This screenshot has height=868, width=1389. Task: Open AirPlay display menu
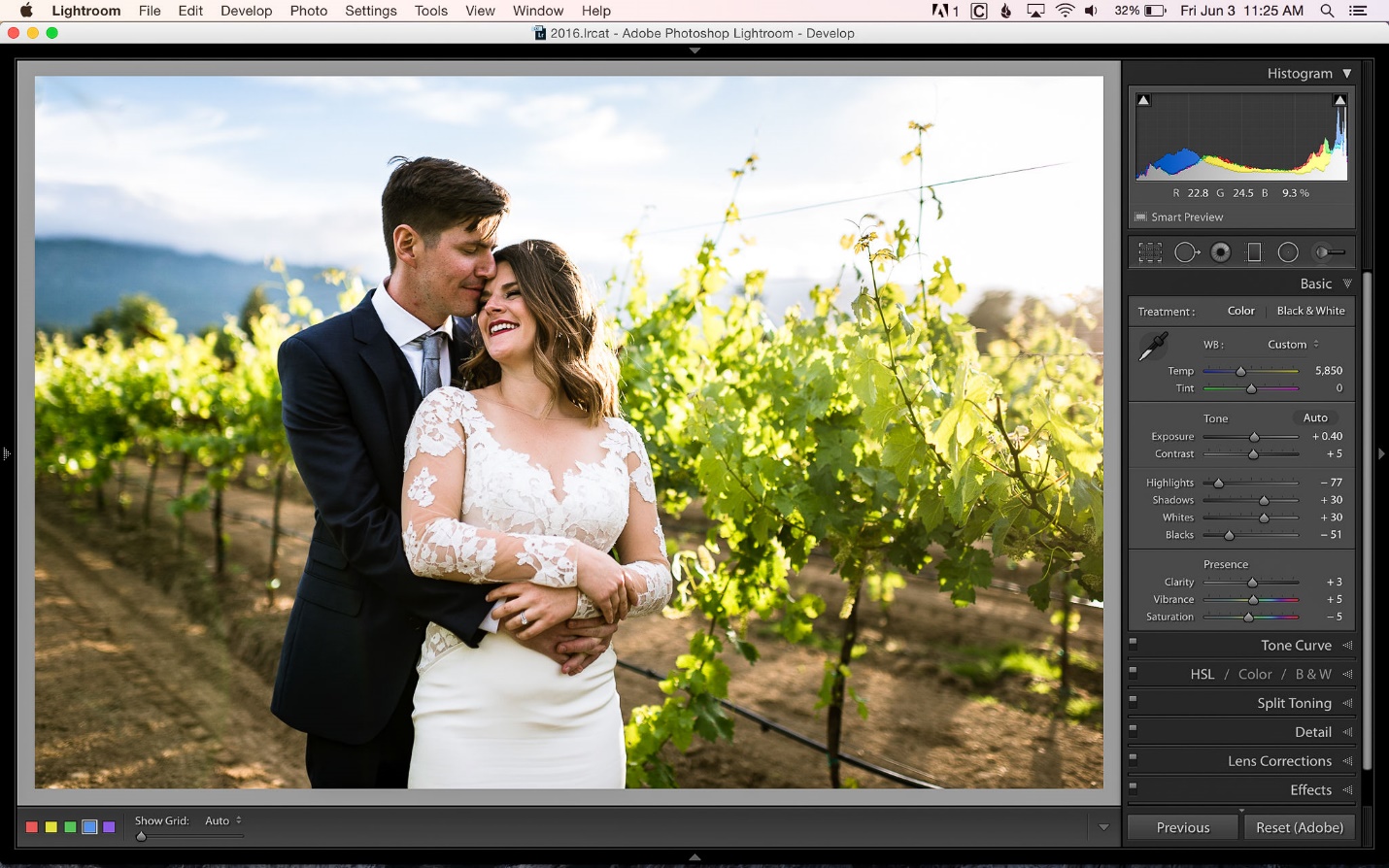click(1036, 11)
